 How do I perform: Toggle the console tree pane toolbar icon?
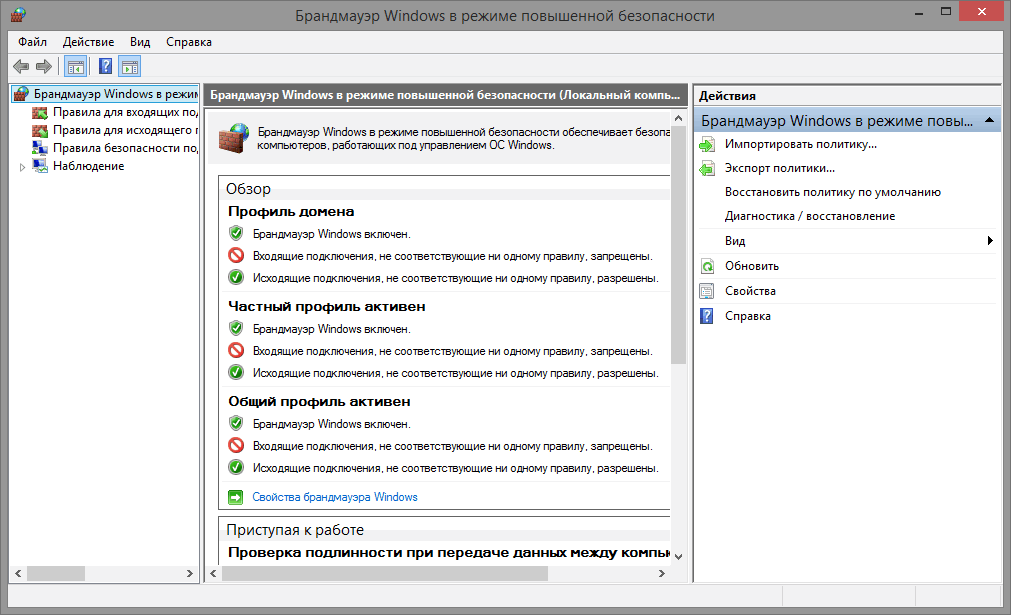pyautogui.click(x=75, y=67)
